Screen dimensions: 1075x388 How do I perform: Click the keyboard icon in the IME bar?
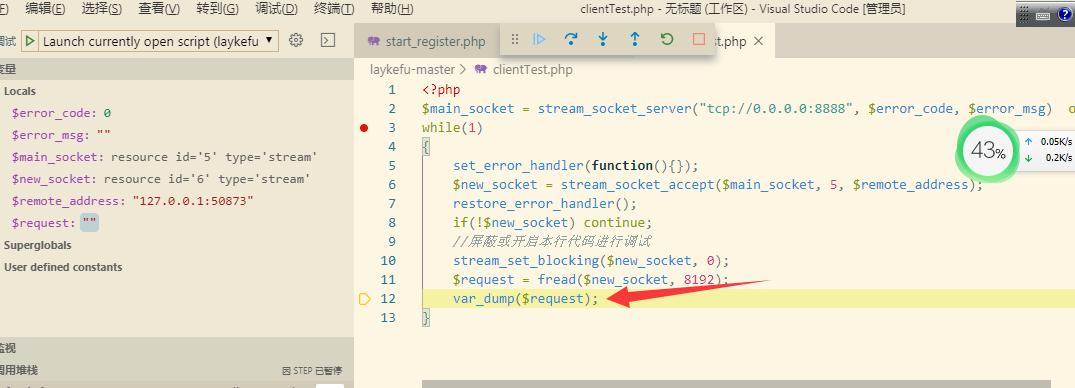tap(1043, 14)
